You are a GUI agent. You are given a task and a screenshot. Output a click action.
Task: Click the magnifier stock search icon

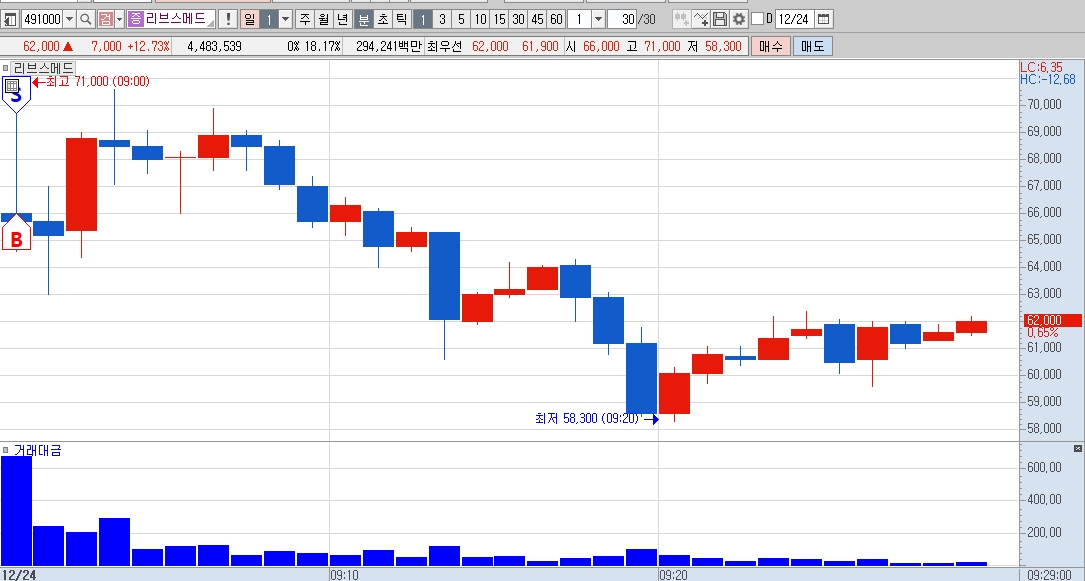coord(86,19)
